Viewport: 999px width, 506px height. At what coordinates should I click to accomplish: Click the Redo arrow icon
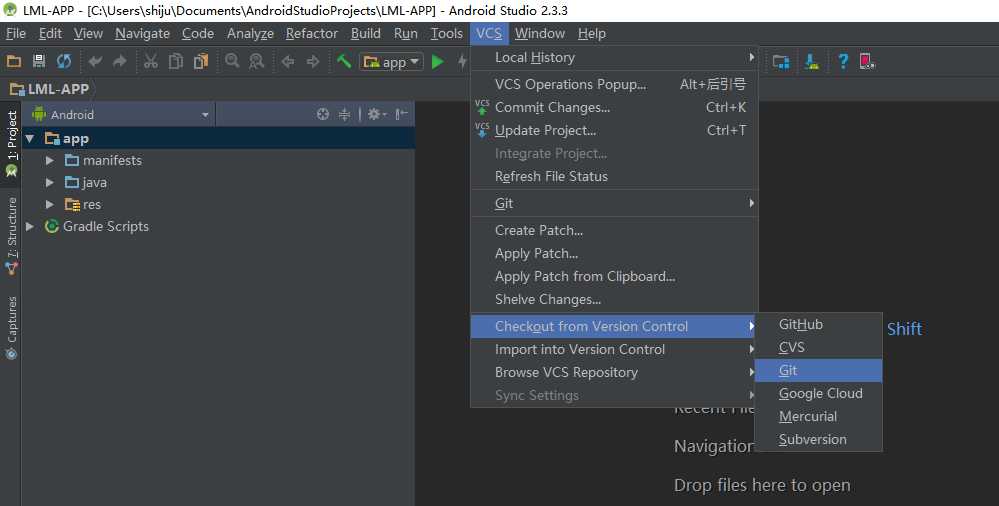[120, 61]
